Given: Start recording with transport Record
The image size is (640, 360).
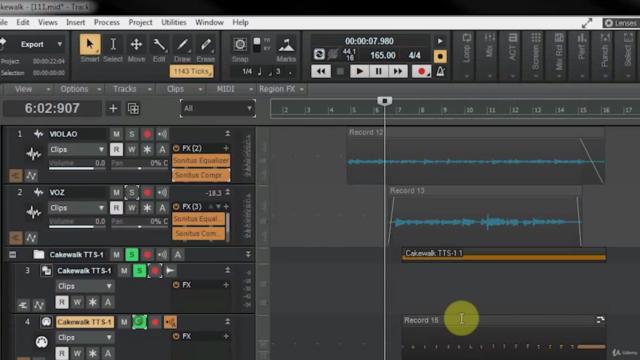Looking at the screenshot, I should point(421,71).
